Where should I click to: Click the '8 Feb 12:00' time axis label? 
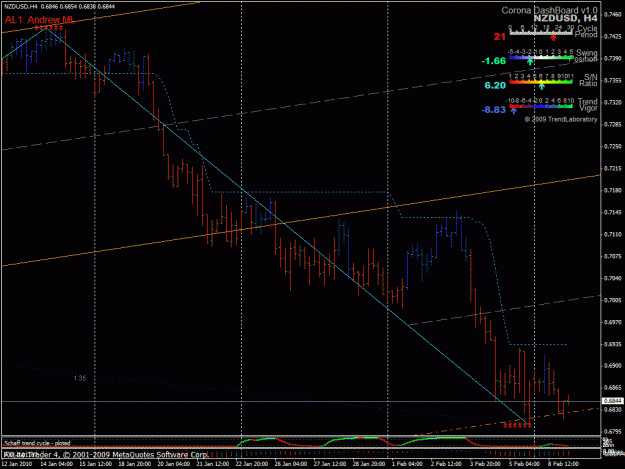pos(563,464)
